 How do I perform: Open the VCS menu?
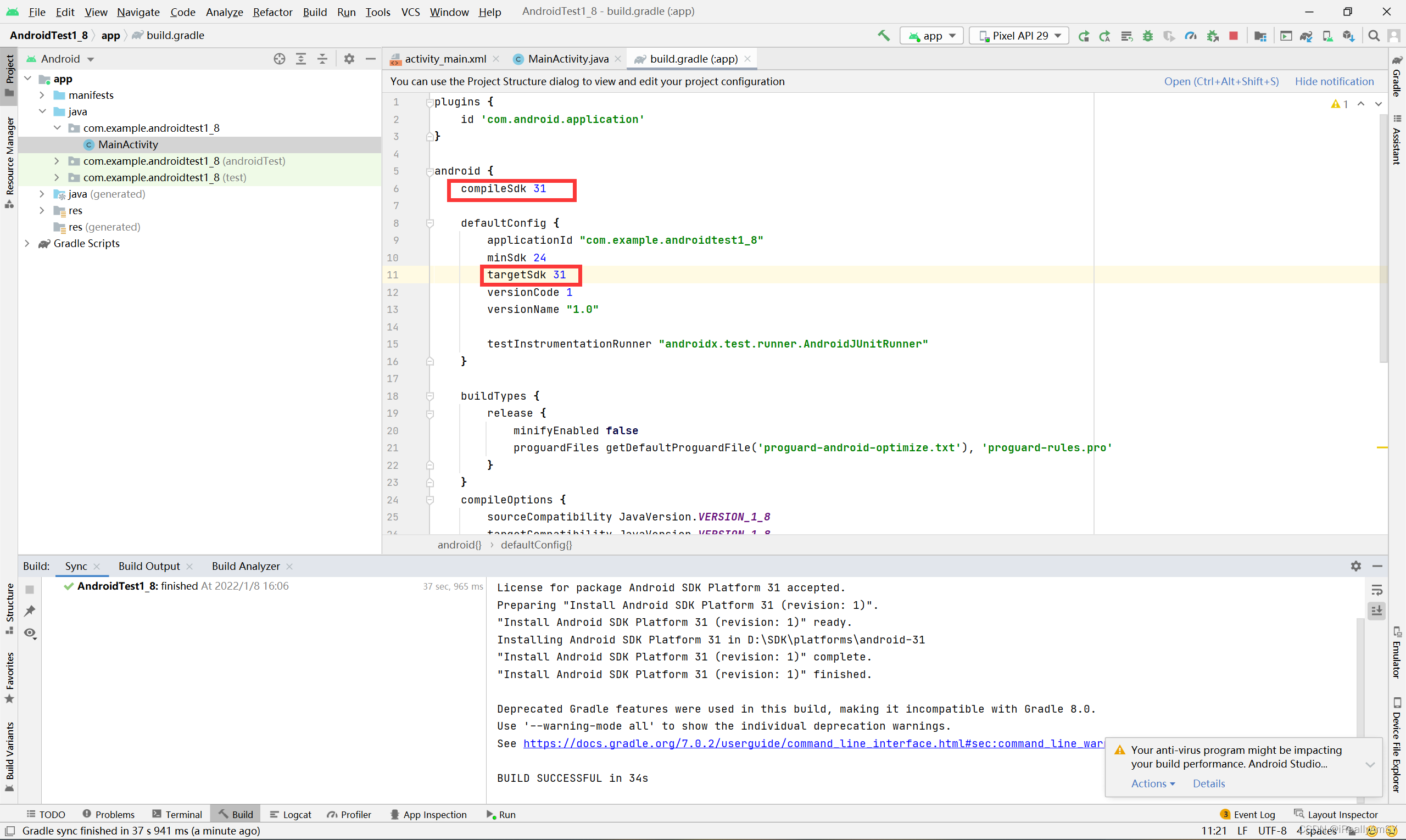click(410, 12)
